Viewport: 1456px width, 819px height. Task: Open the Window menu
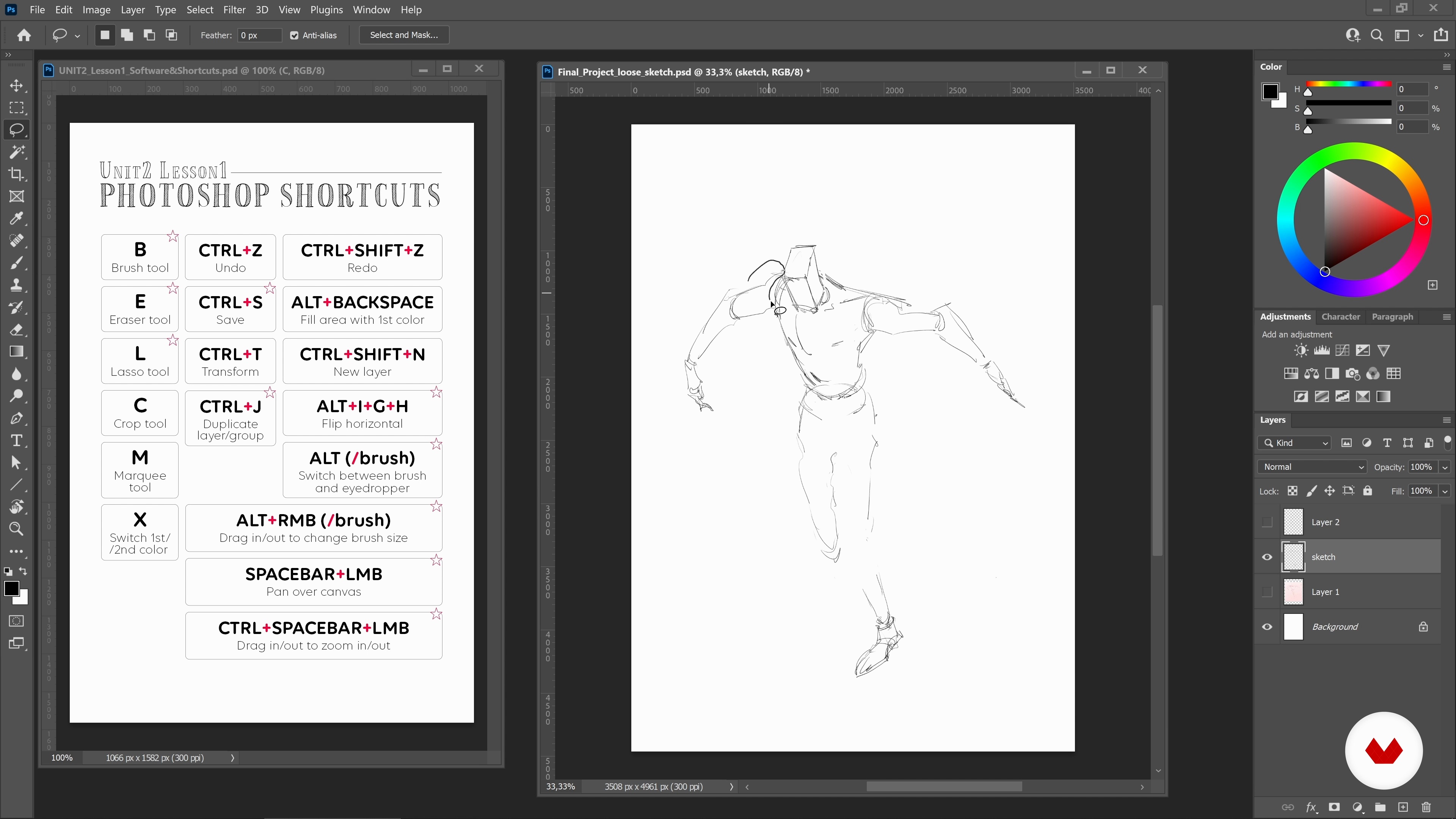click(x=371, y=9)
